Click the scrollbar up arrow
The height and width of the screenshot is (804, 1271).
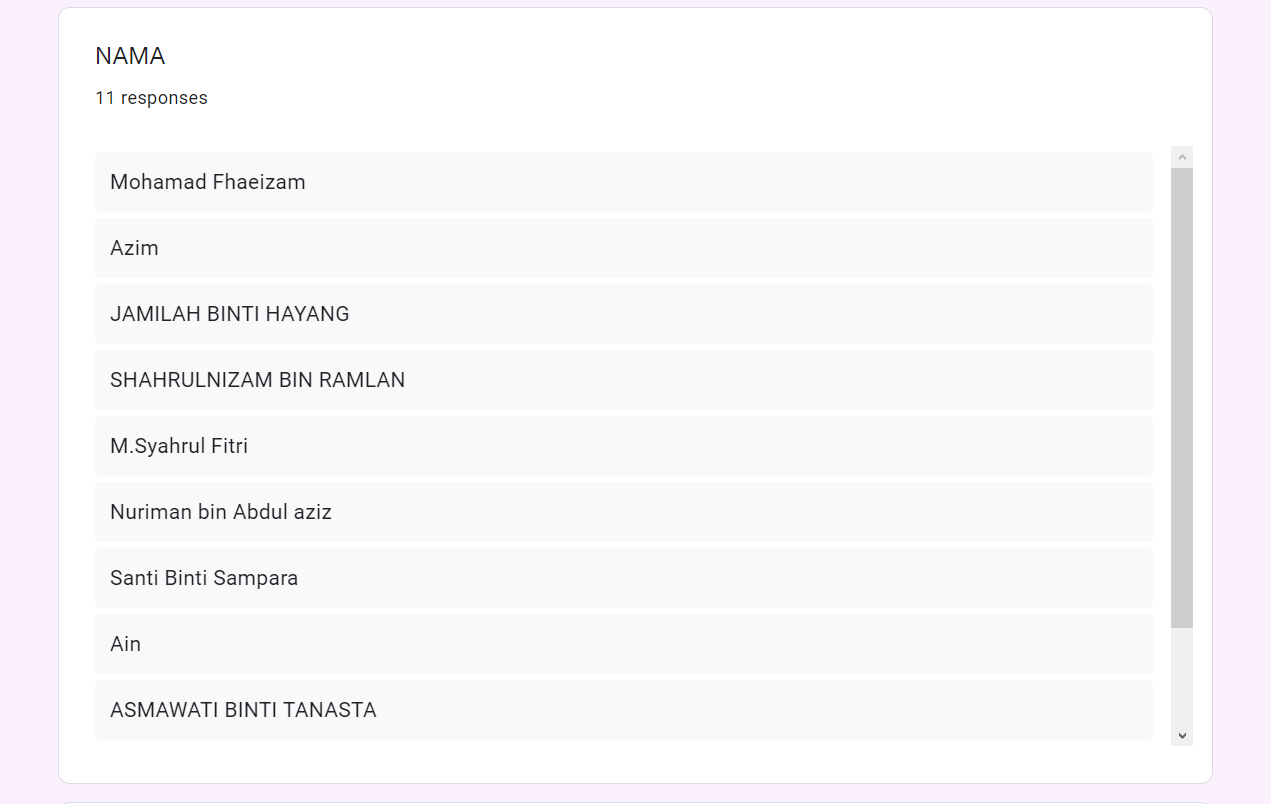pos(1182,157)
